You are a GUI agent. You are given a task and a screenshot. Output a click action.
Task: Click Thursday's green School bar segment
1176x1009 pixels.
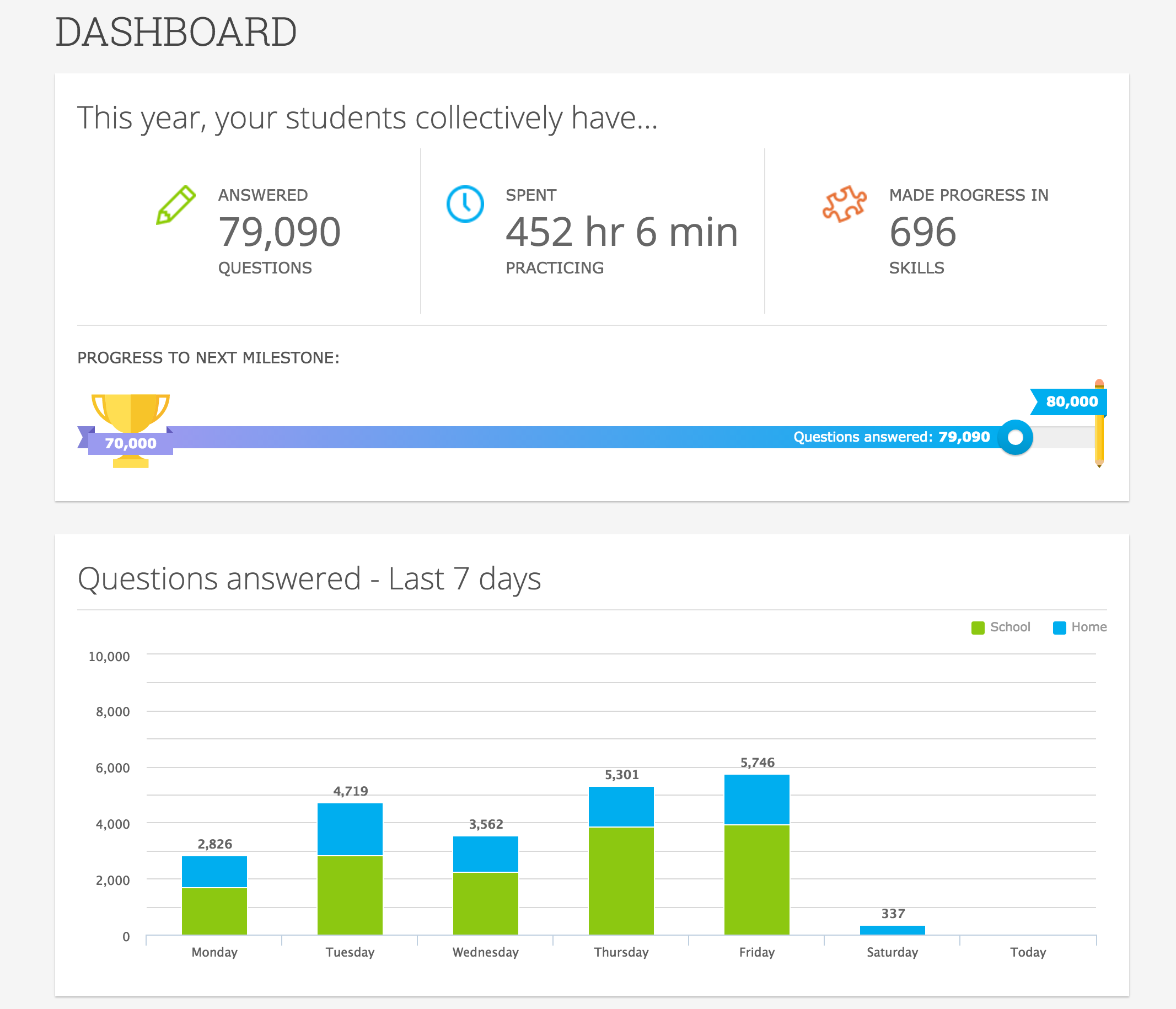621,880
